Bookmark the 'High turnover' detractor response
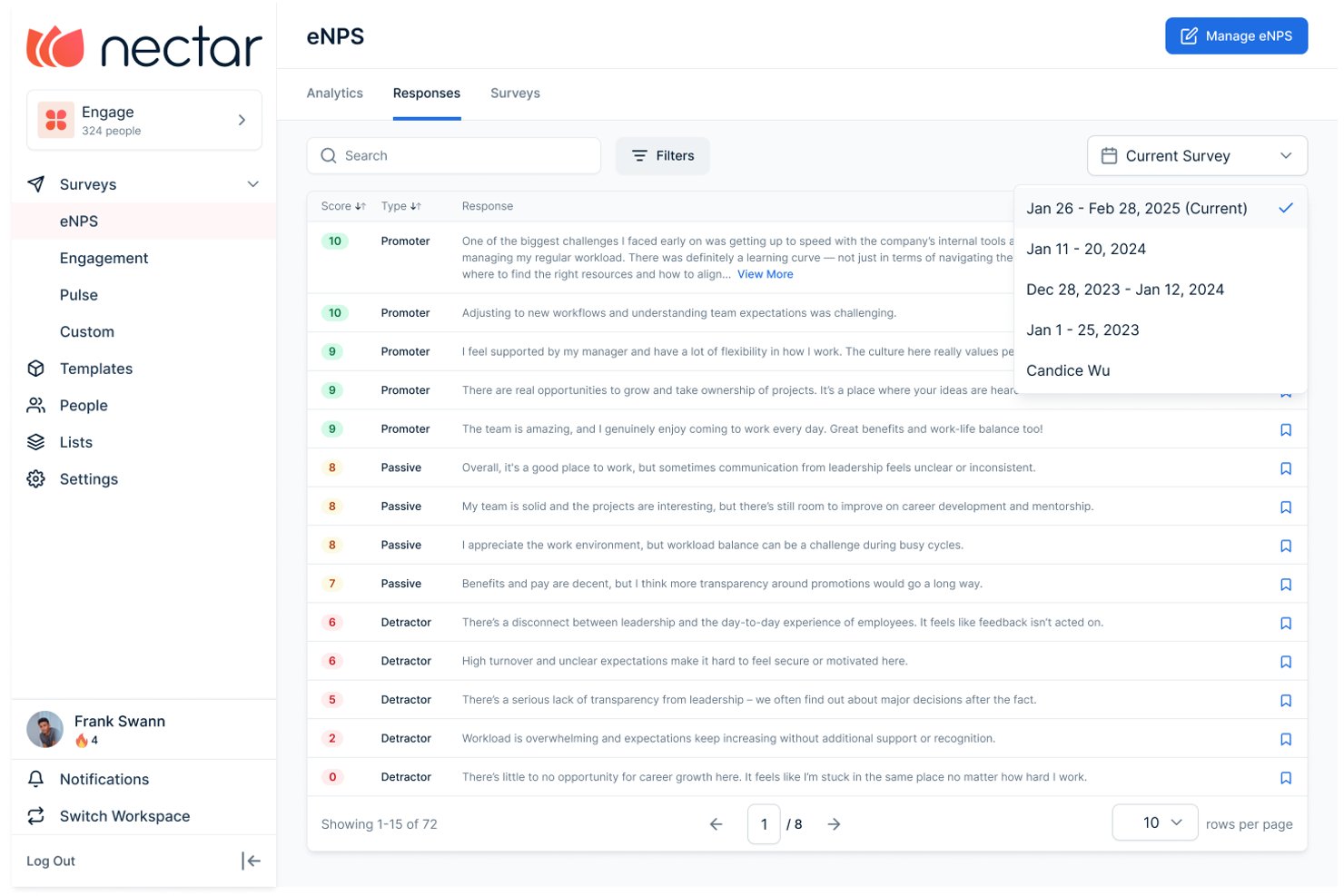This screenshot has height=896, width=1344. click(1286, 663)
